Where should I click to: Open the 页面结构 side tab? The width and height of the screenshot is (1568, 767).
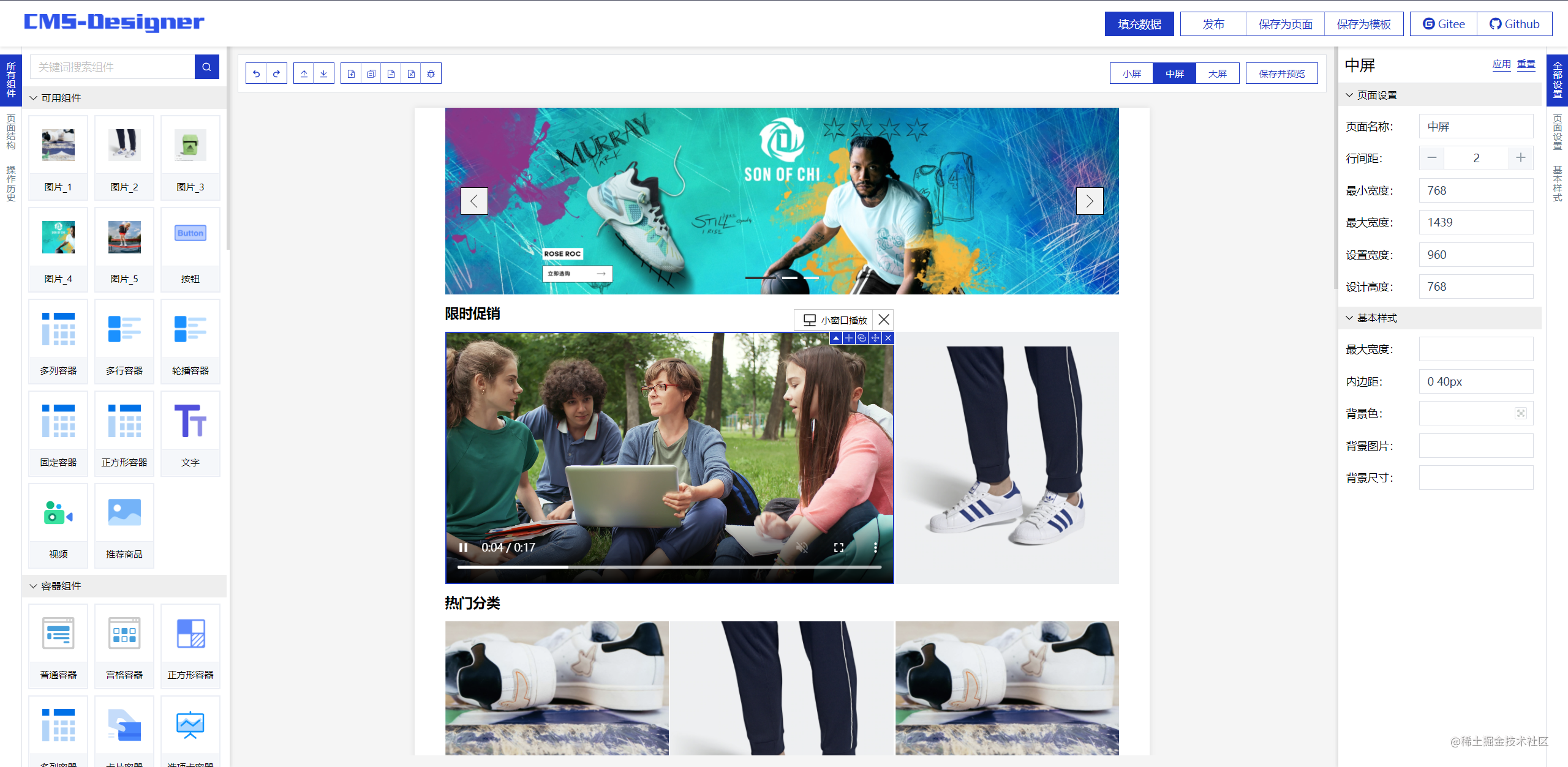pyautogui.click(x=10, y=131)
